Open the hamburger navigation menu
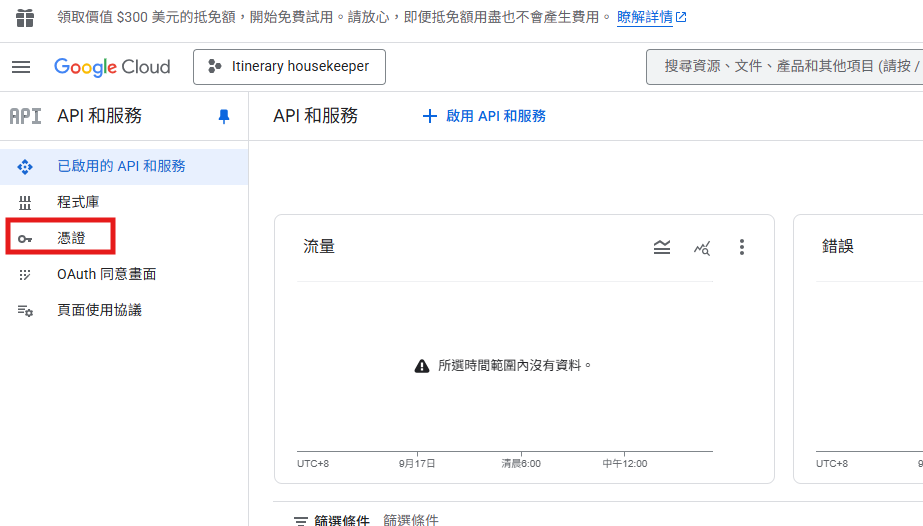 pos(21,67)
